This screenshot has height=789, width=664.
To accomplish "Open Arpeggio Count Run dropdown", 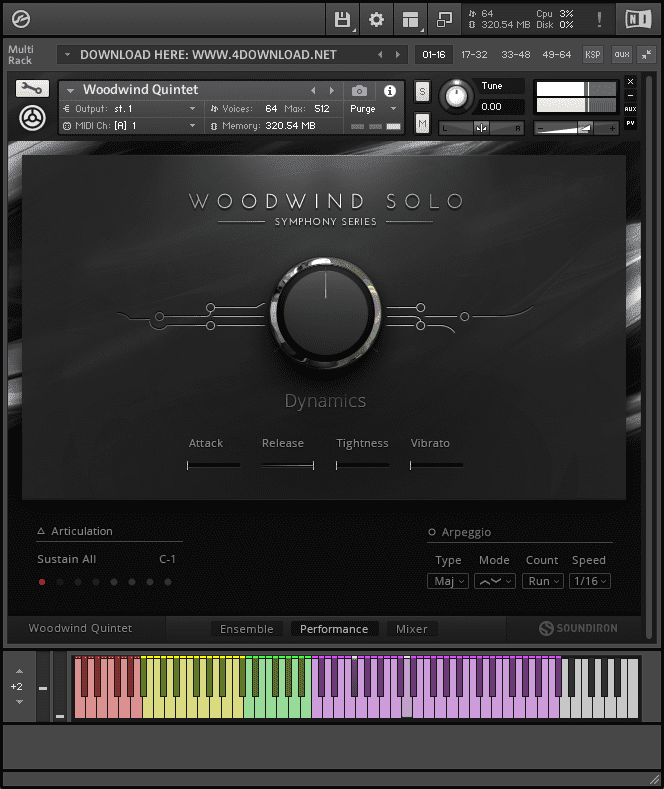I will click(543, 581).
